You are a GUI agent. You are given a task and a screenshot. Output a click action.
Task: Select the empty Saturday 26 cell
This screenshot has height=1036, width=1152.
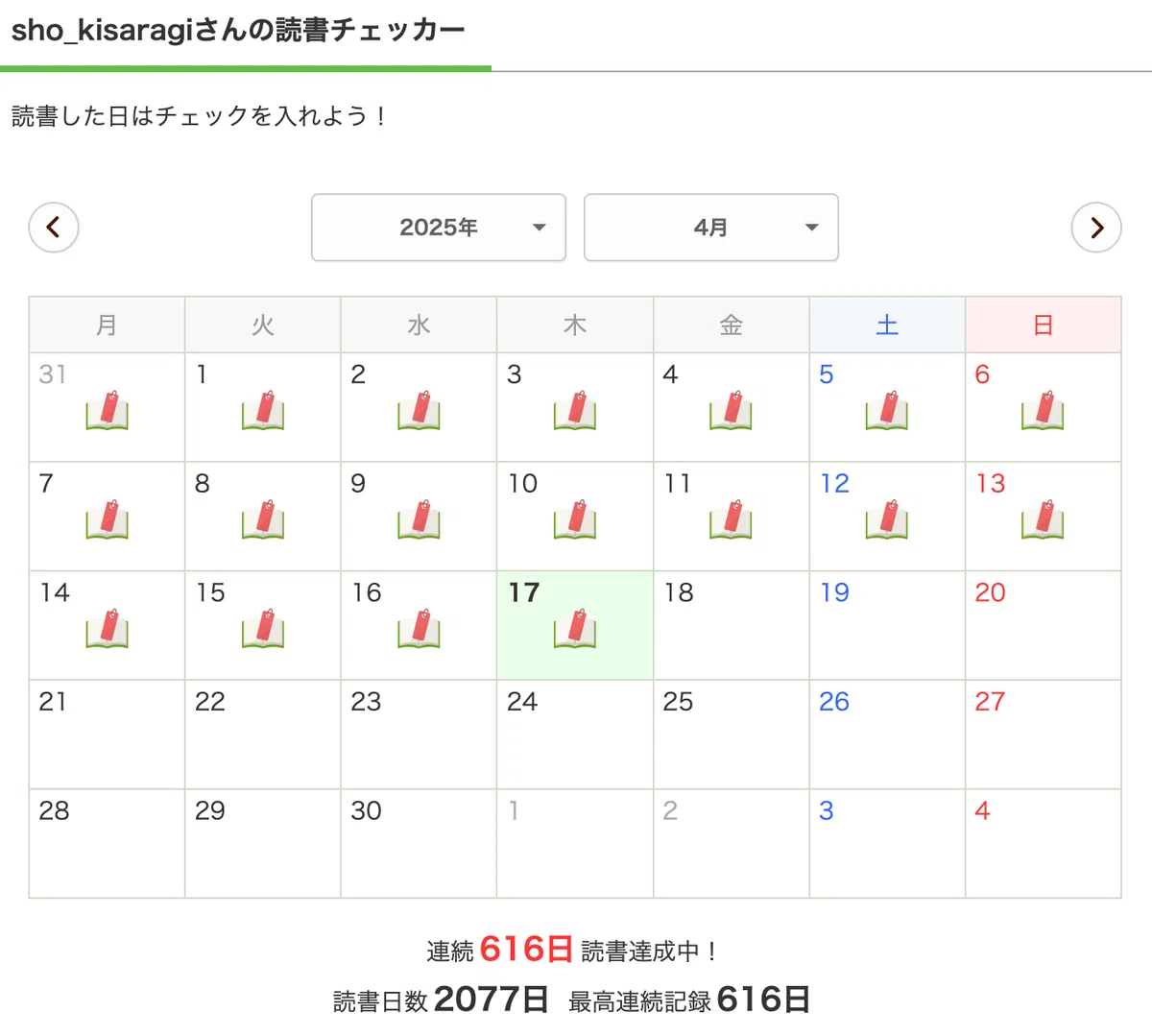[887, 735]
